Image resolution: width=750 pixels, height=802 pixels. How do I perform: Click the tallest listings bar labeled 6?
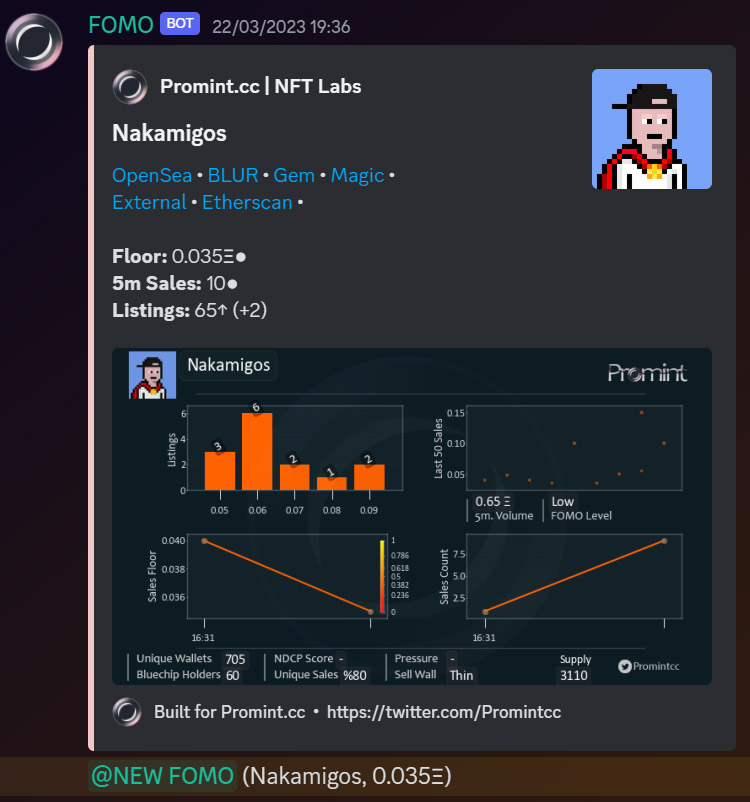[257, 451]
